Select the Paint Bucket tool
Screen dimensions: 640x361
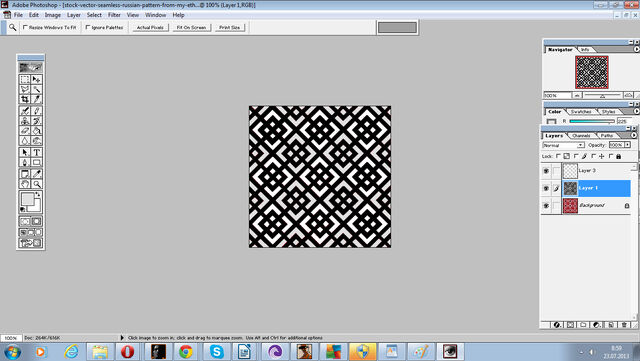click(x=37, y=131)
